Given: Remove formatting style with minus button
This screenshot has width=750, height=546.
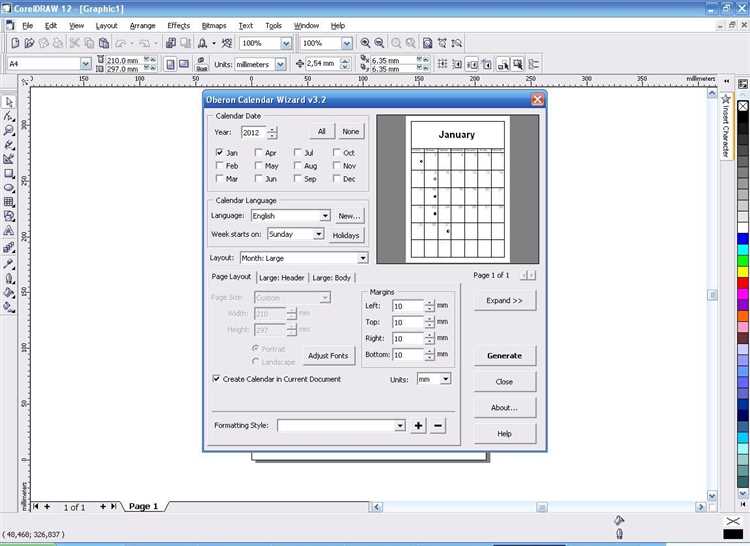Looking at the screenshot, I should pyautogui.click(x=438, y=425).
